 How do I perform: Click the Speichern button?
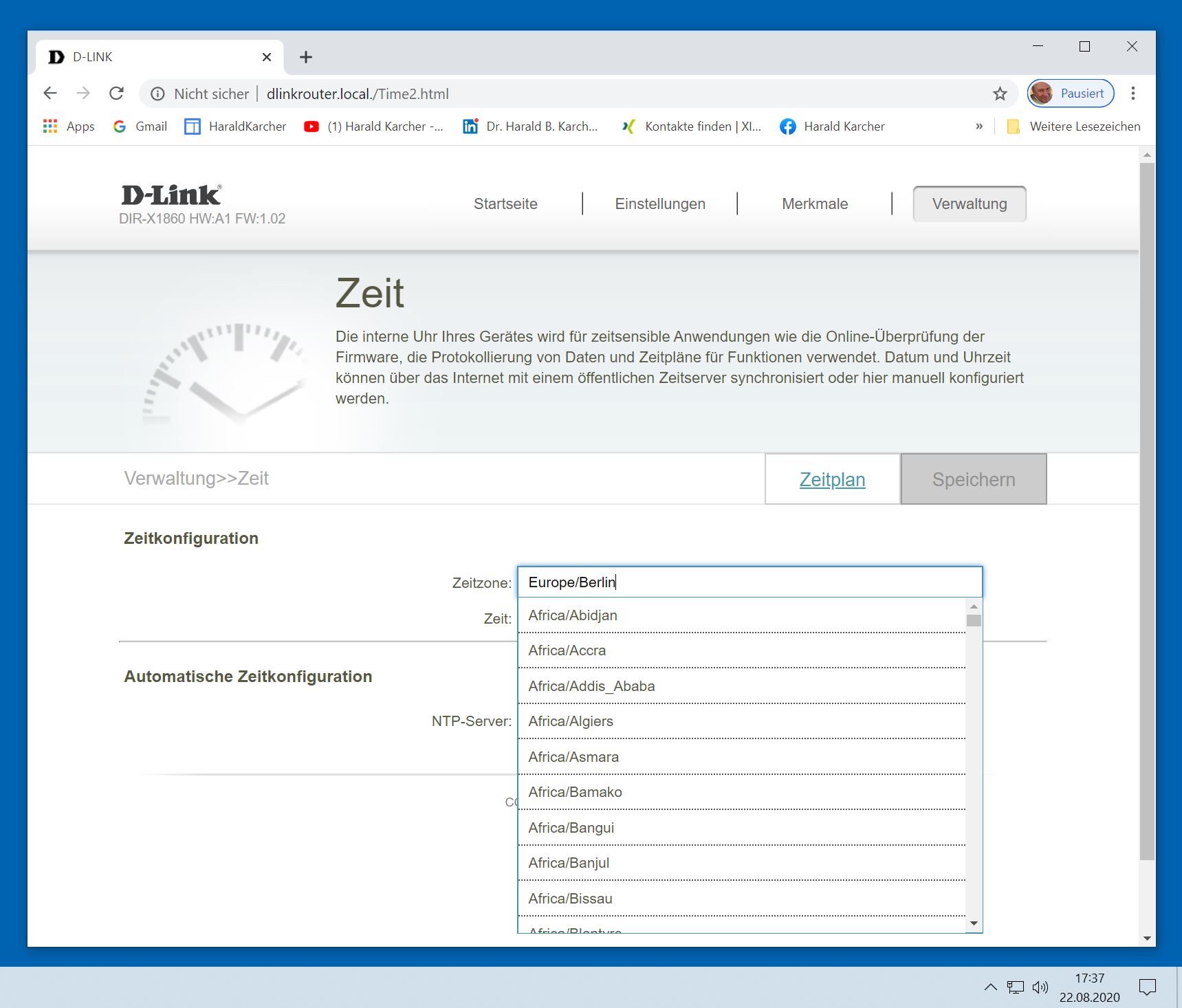973,479
